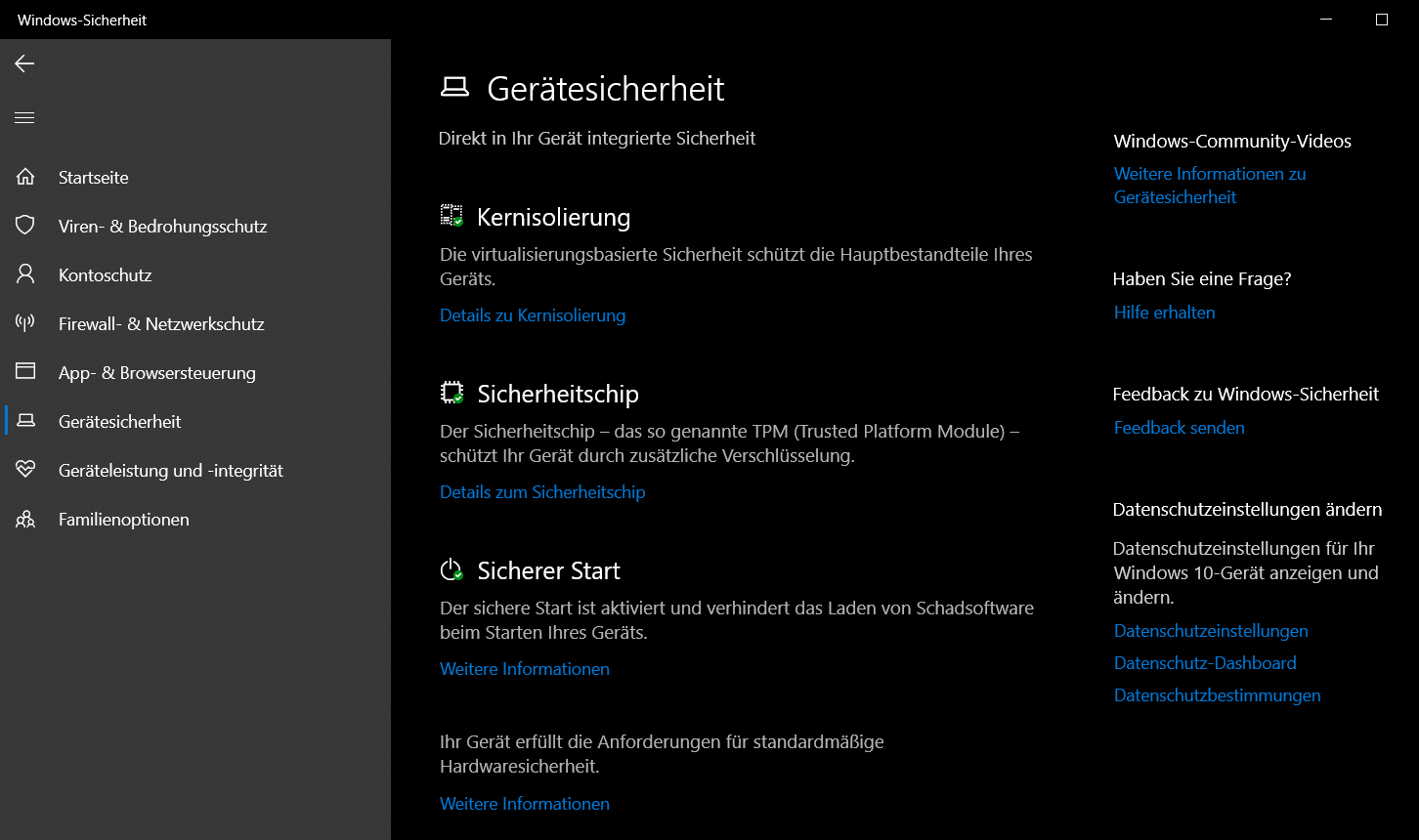
Task: Click the Viren- & Bedrohungsschutz shield icon
Action: coord(25,226)
